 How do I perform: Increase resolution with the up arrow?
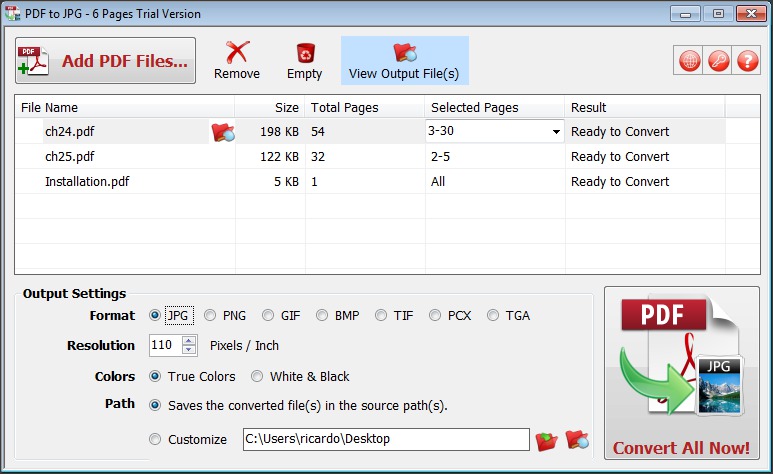click(x=189, y=340)
